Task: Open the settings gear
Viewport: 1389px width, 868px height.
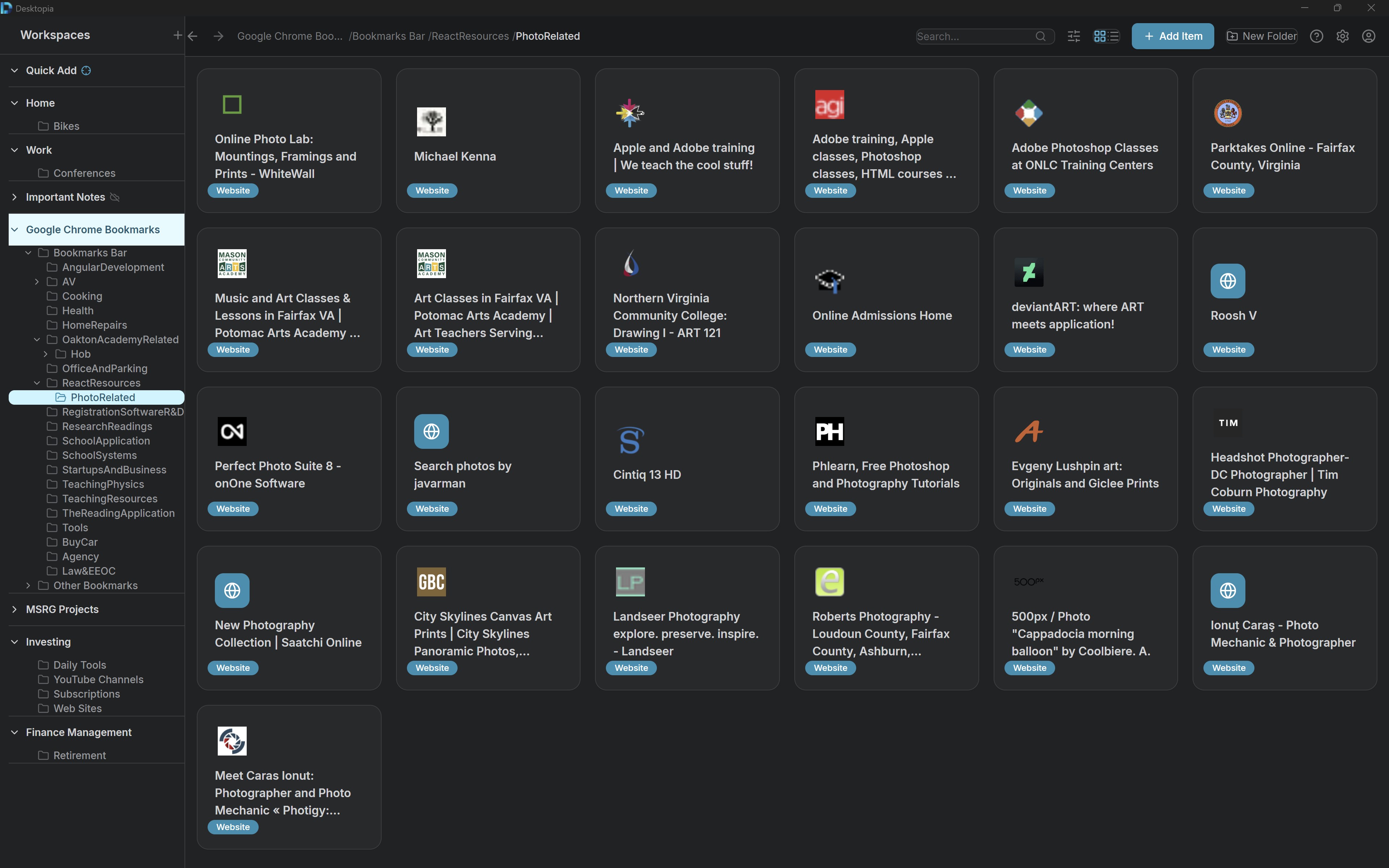Action: click(1342, 36)
